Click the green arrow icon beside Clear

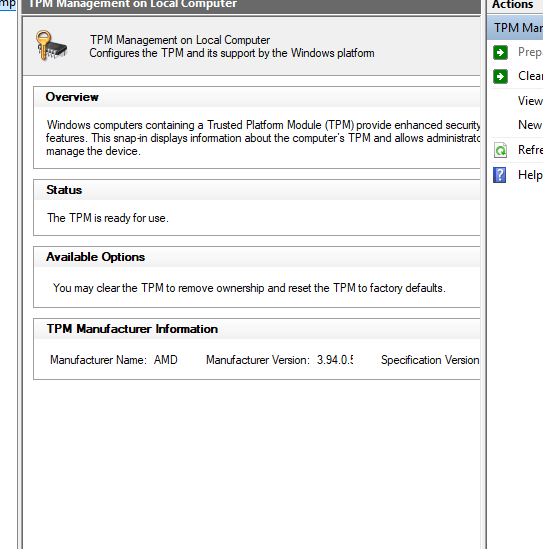tap(500, 76)
